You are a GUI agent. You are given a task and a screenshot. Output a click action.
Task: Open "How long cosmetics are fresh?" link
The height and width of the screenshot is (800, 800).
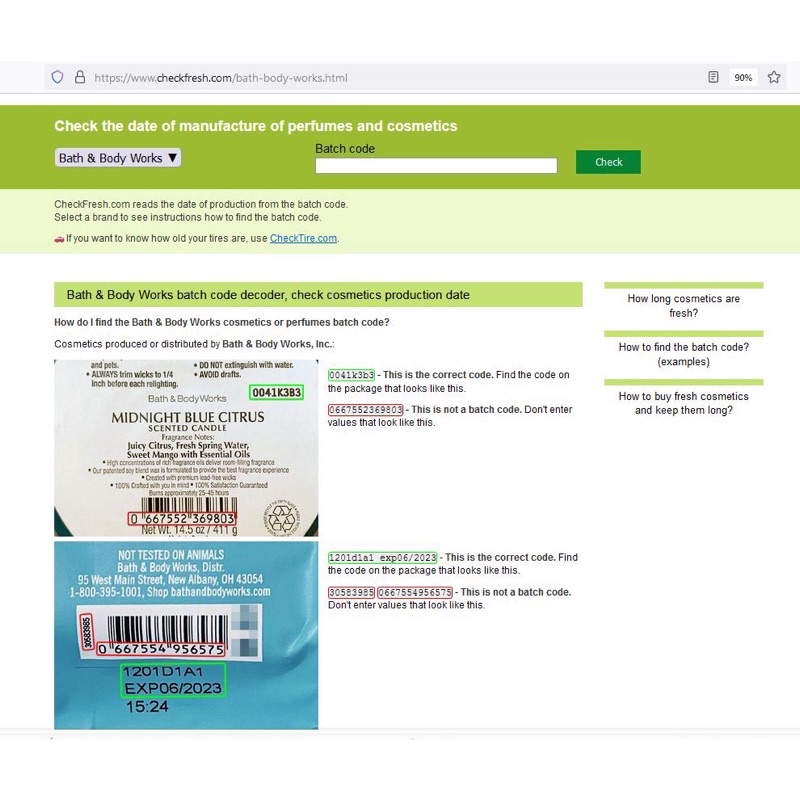[x=684, y=306]
